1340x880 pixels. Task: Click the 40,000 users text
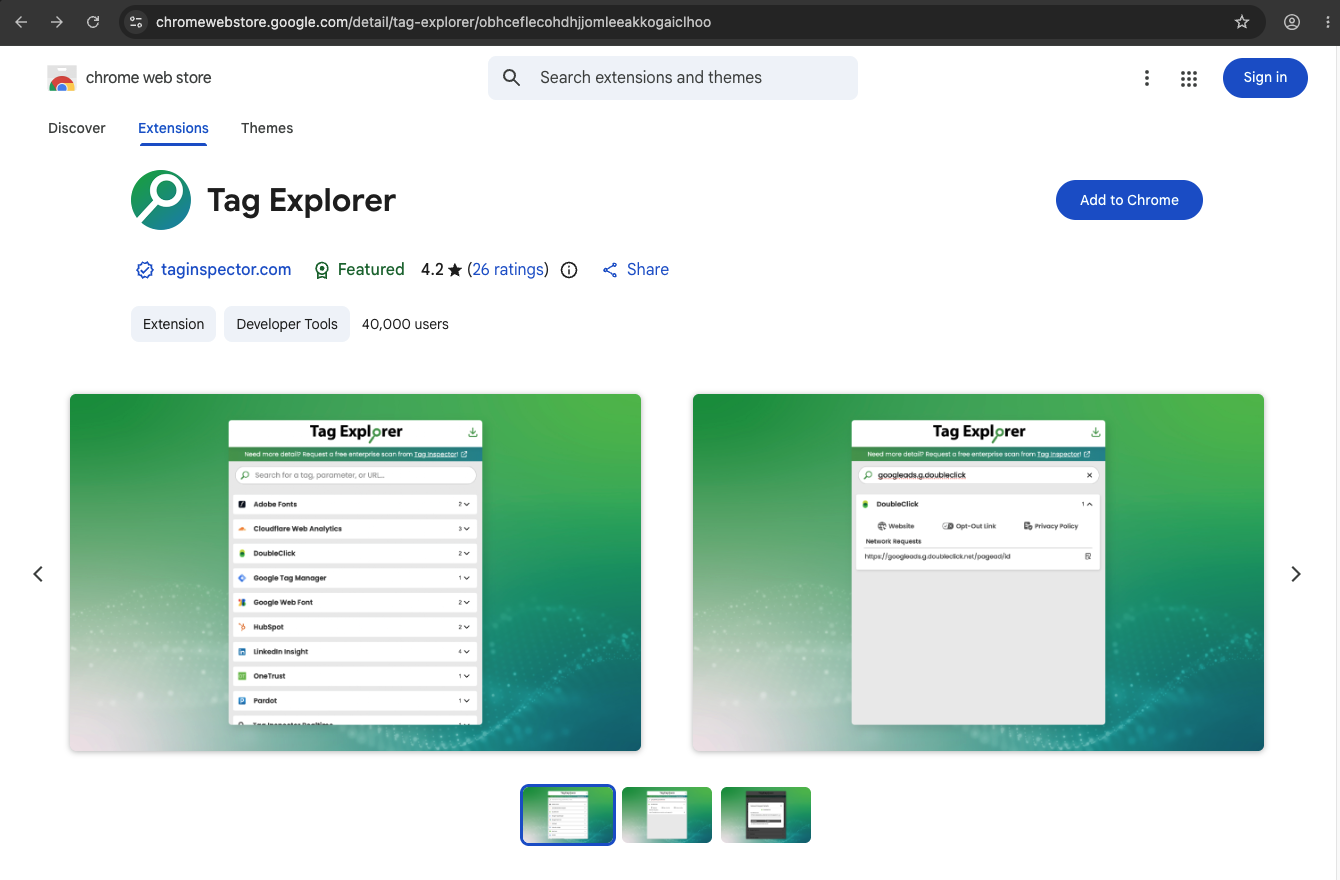(405, 324)
